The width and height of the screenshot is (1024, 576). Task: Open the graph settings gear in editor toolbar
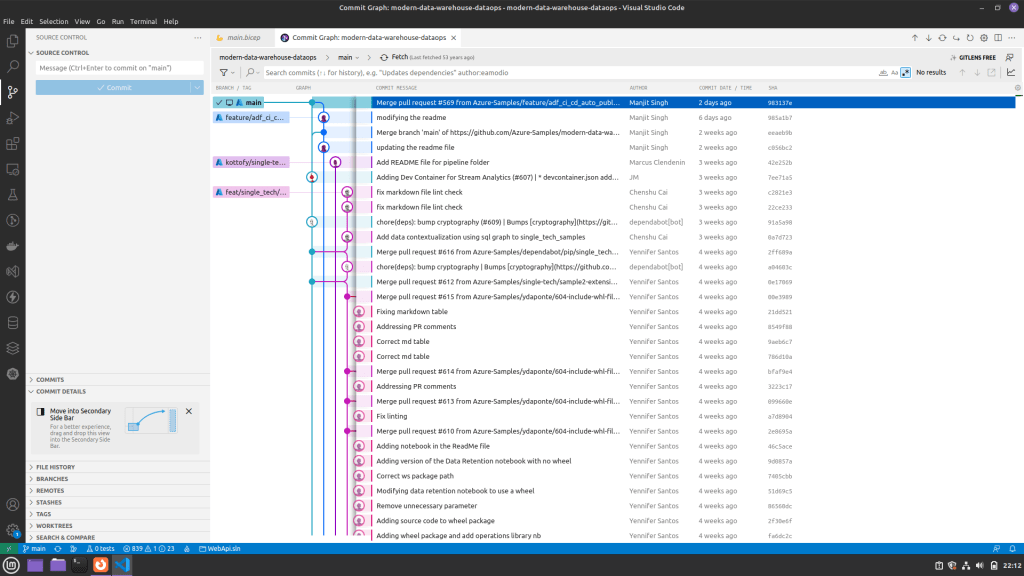click(x=984, y=38)
